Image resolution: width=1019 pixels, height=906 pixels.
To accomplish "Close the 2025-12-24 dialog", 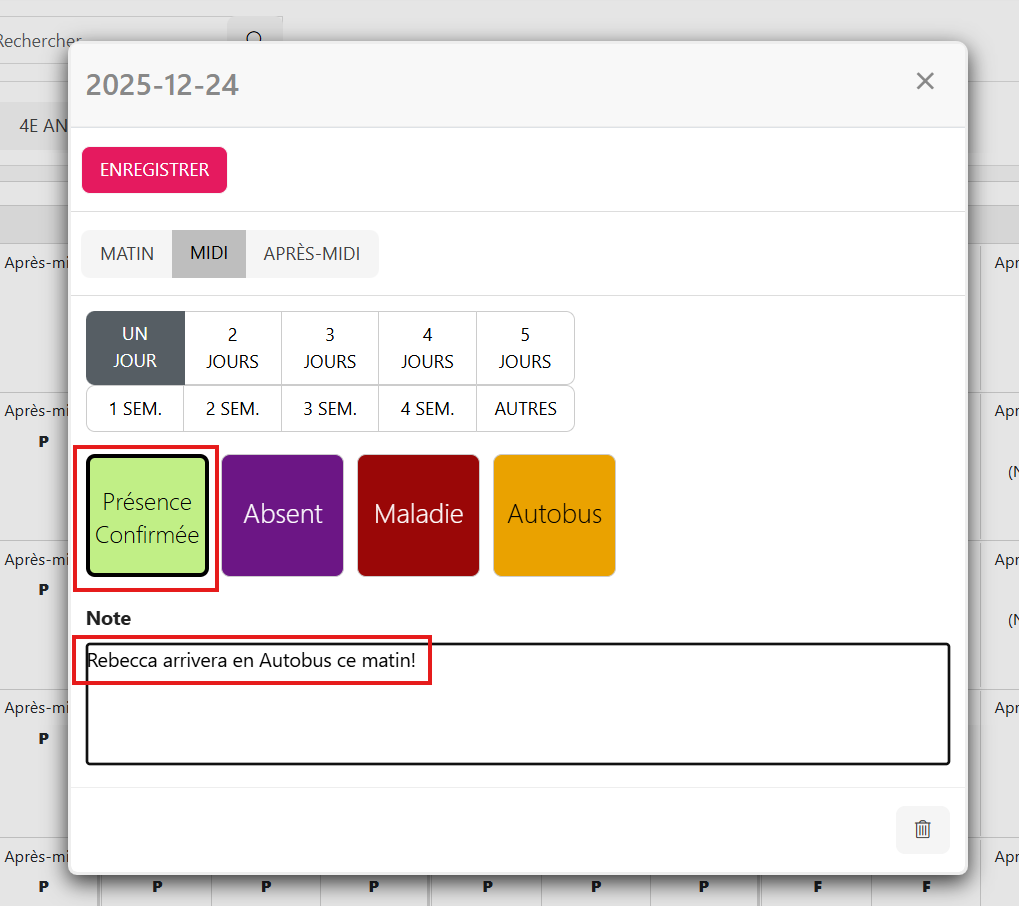I will [x=925, y=82].
